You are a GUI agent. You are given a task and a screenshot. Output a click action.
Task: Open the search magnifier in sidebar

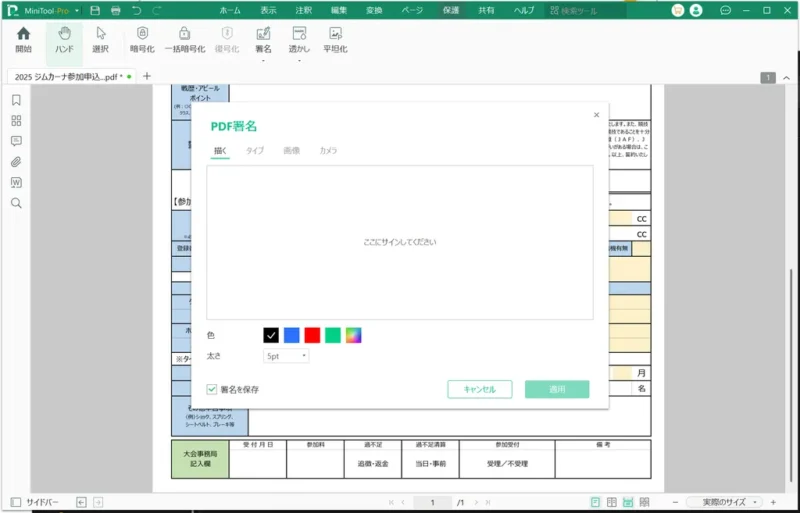click(16, 203)
